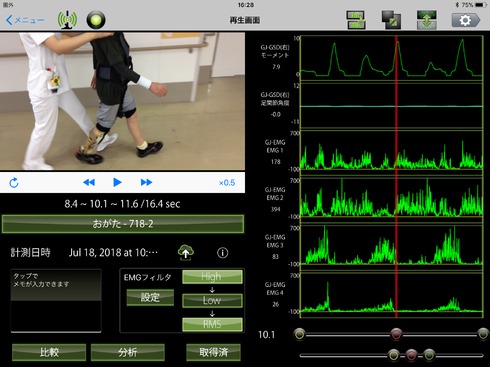Tap the wireless sensor antenna icon
Screen dimensions: 490x367
(x=67, y=20)
